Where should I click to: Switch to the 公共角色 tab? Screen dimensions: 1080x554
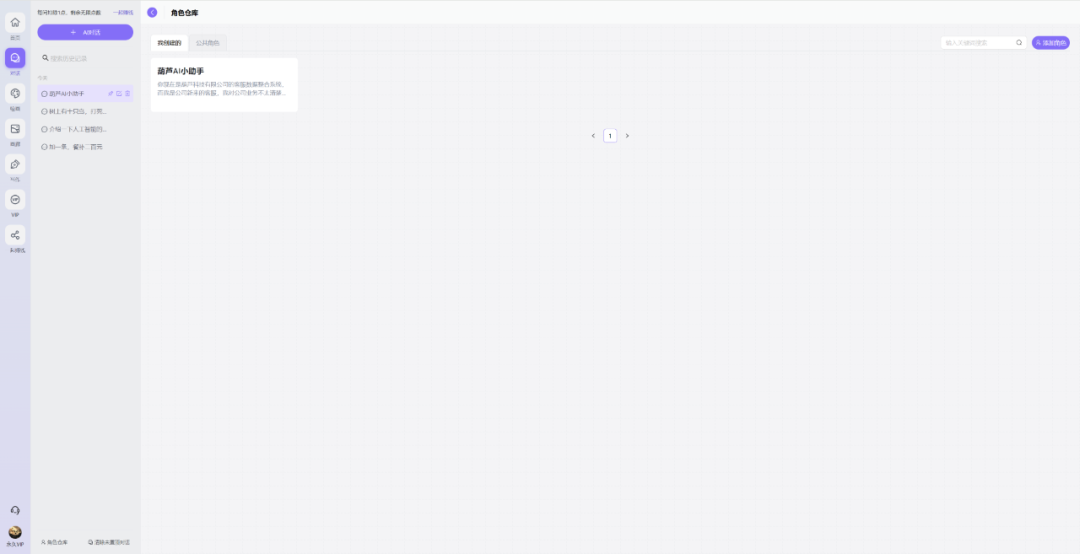[207, 43]
